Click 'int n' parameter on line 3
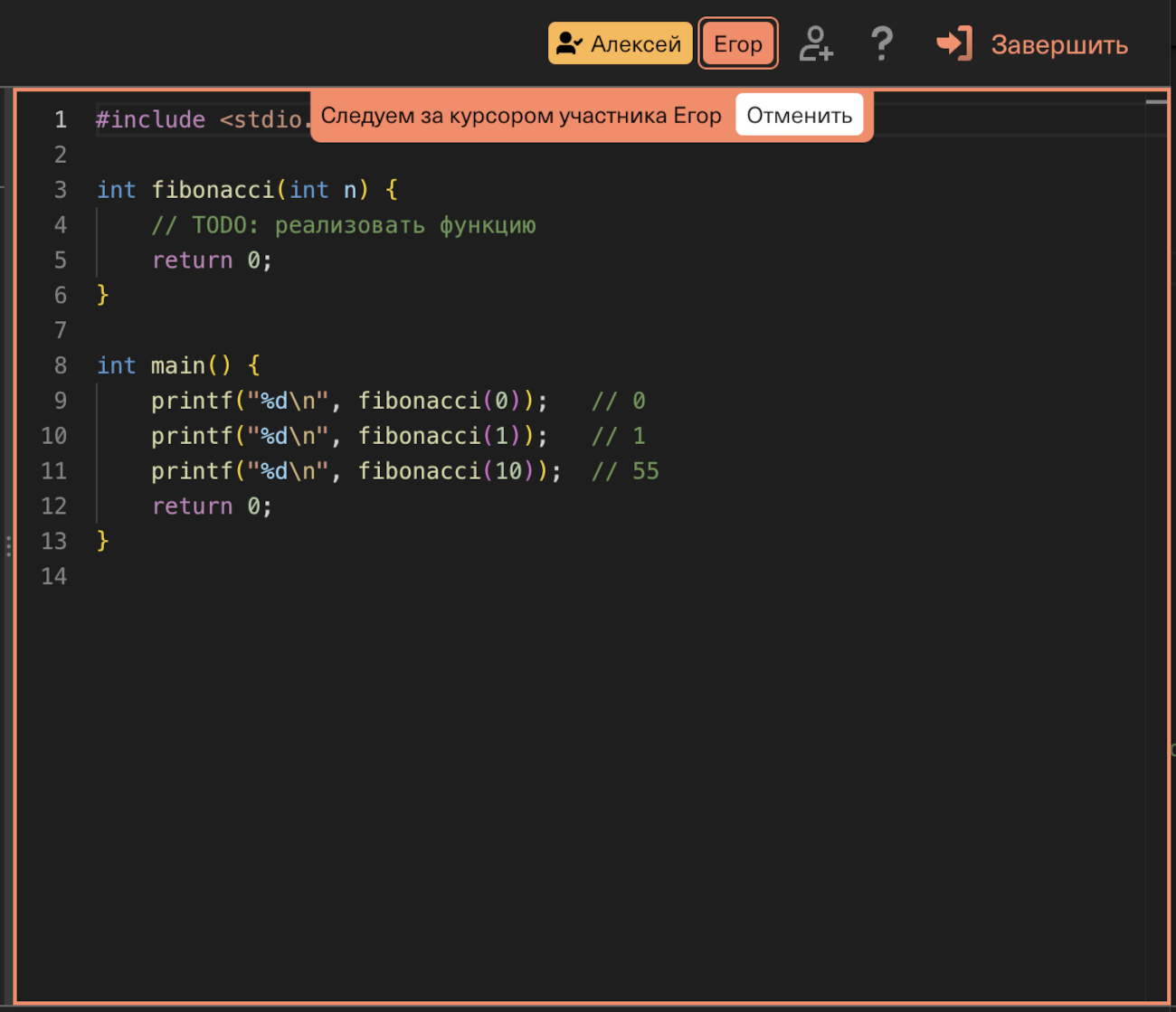The height and width of the screenshot is (1012, 1176). [x=323, y=190]
